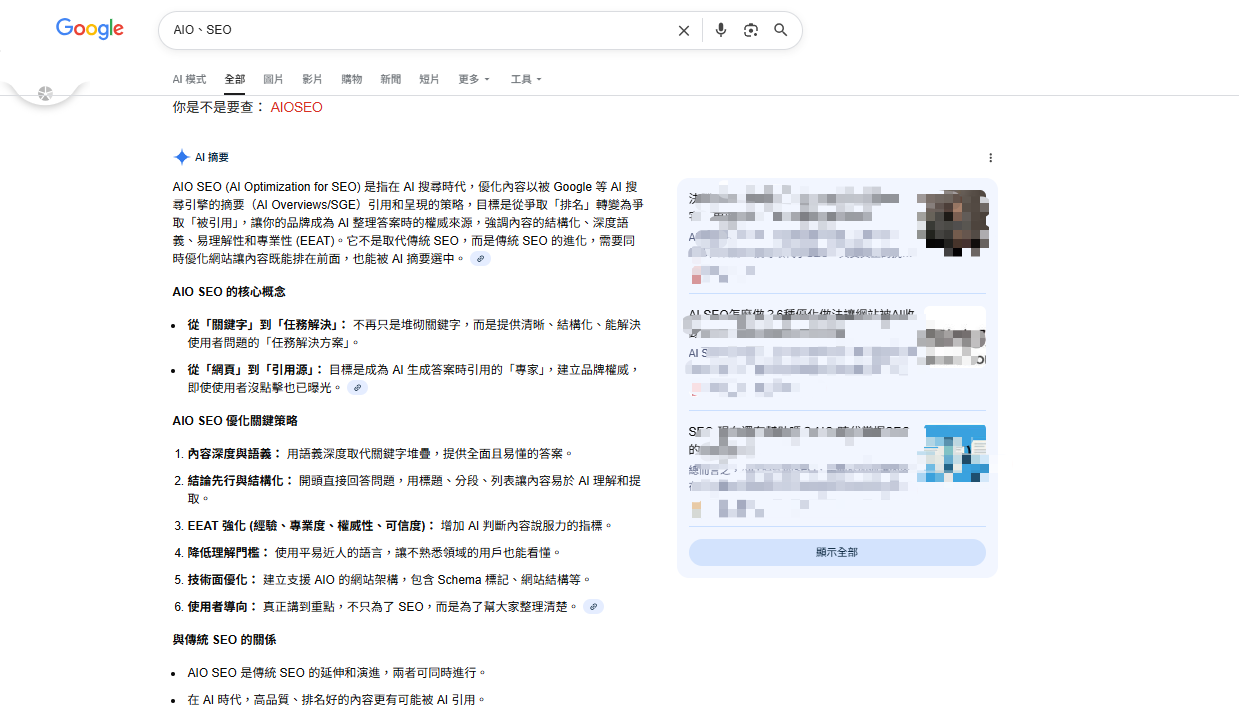Open AI summary three-dot options menu
This screenshot has height=708, width=1239.
[990, 158]
